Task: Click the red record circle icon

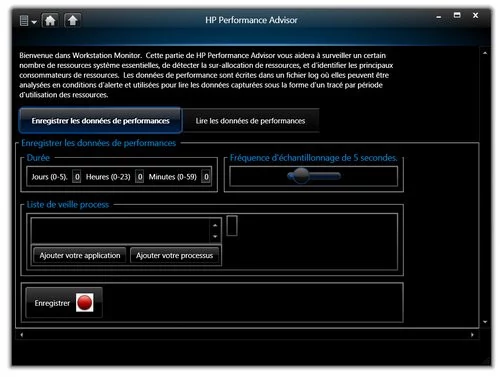Action: [84, 303]
